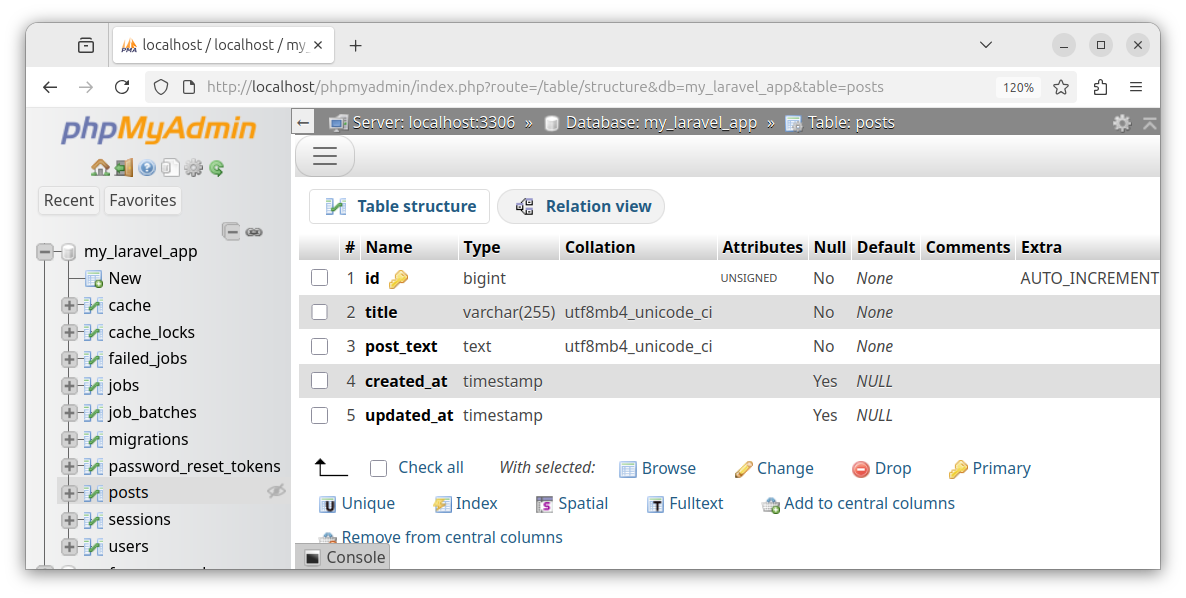The image size is (1186, 598).
Task: Tick the checkbox for post_text column
Action: point(320,346)
